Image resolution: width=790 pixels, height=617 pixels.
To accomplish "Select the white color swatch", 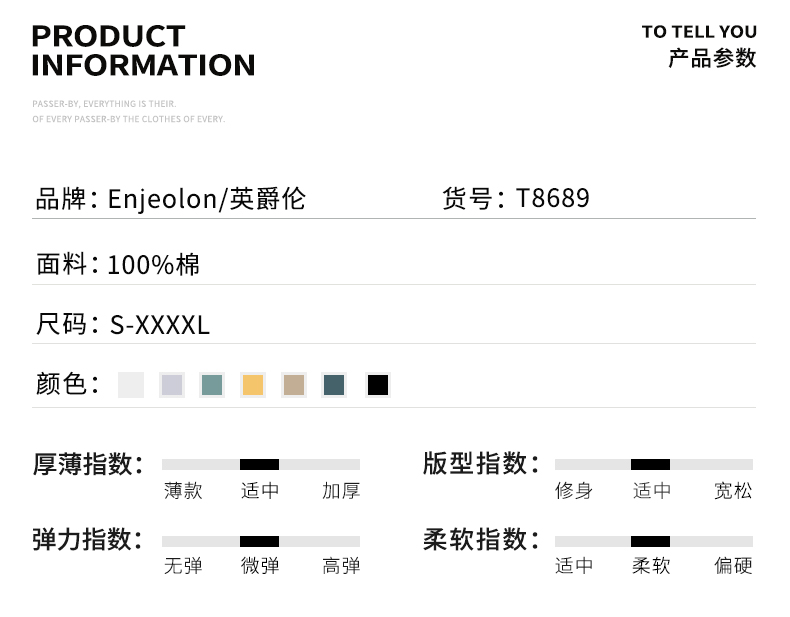I will 131,385.
